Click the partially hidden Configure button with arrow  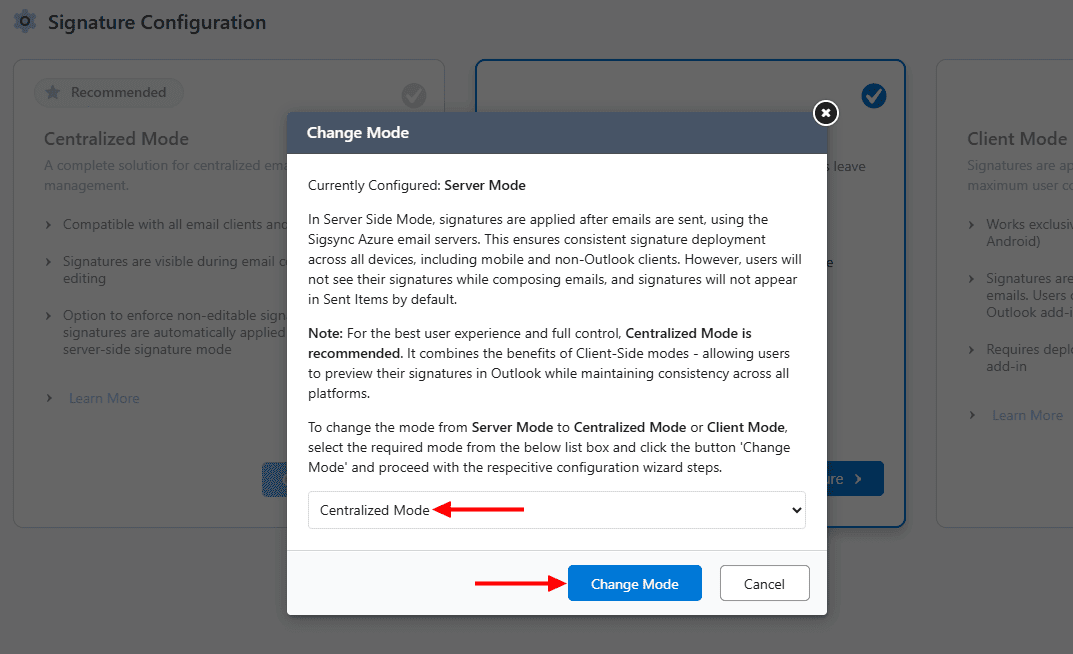(855, 479)
